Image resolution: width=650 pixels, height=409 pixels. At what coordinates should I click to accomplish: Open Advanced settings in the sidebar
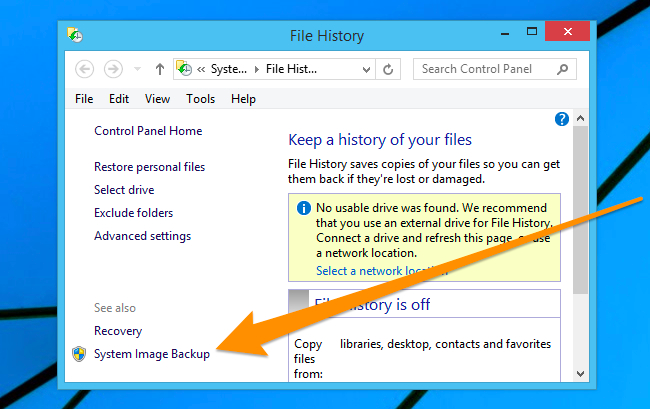(142, 236)
